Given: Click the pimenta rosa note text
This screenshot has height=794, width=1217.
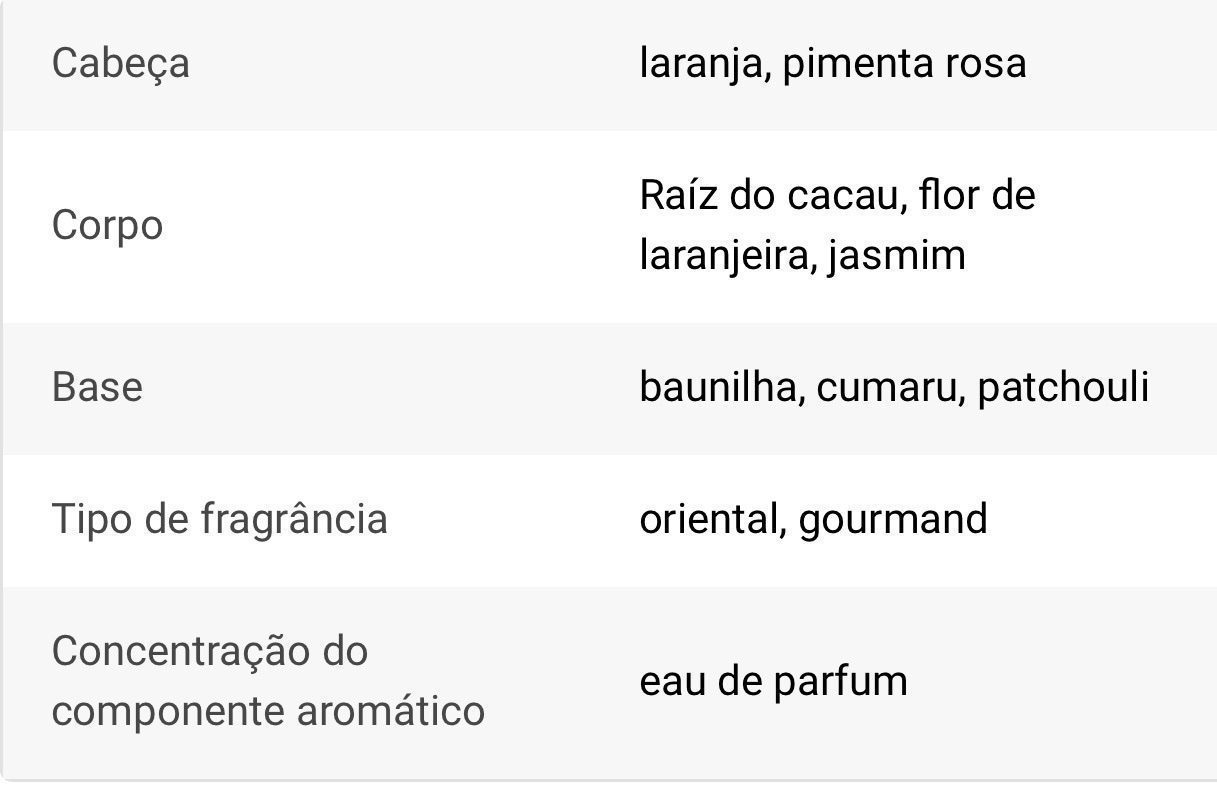Looking at the screenshot, I should [904, 64].
